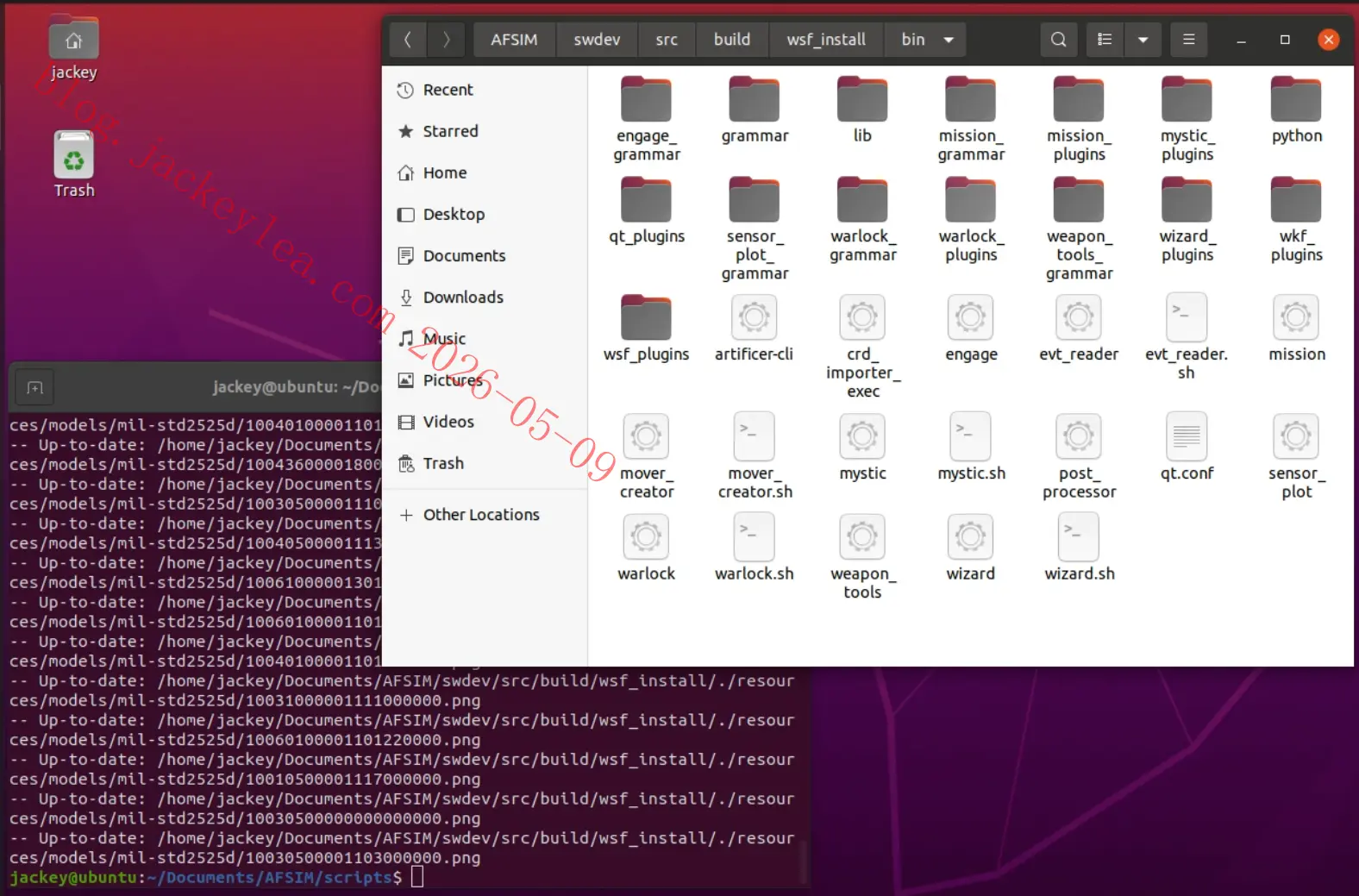The height and width of the screenshot is (896, 1359).
Task: Toggle list view in the file manager
Action: (x=1105, y=40)
